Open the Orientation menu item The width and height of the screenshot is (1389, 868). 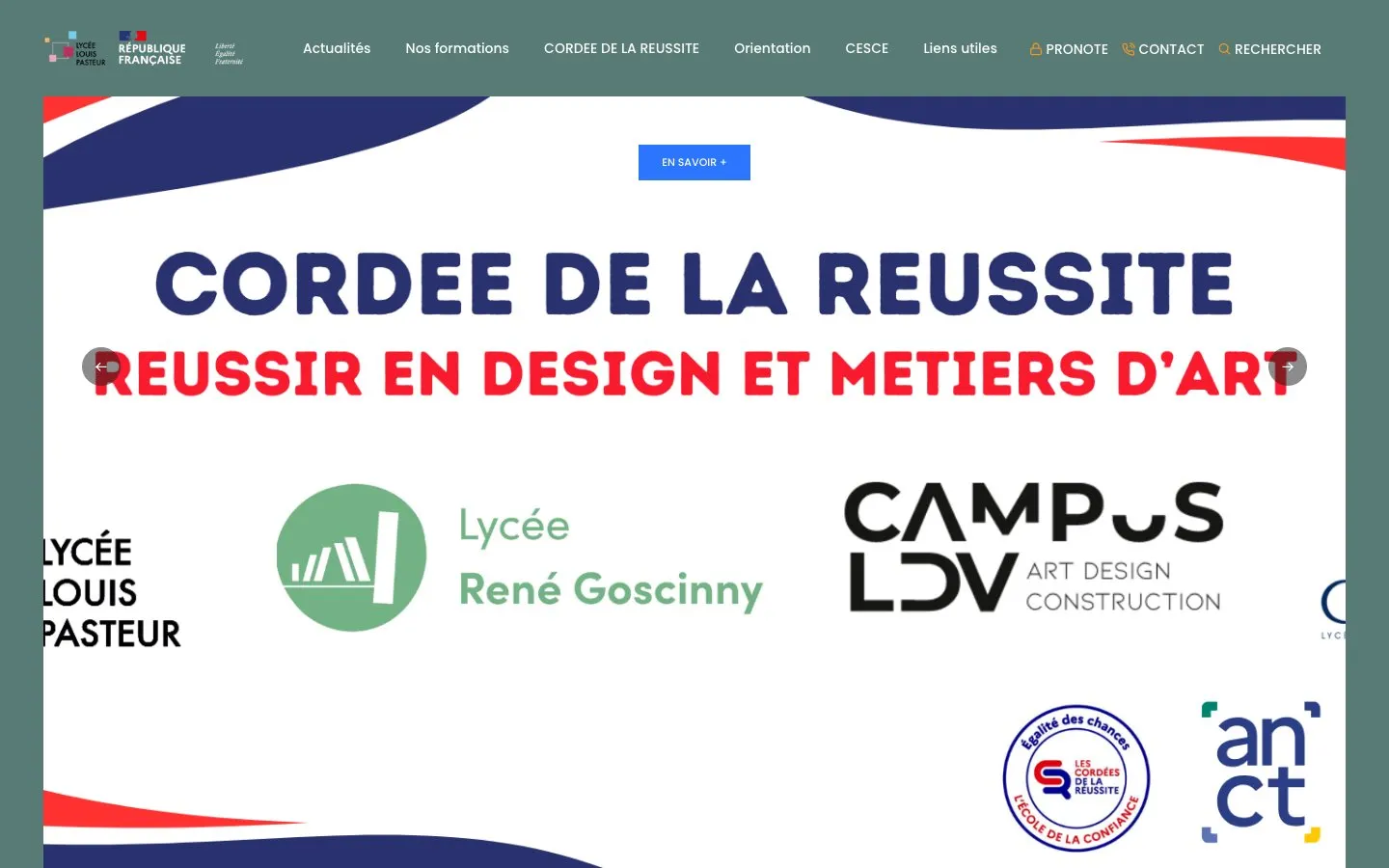773,48
